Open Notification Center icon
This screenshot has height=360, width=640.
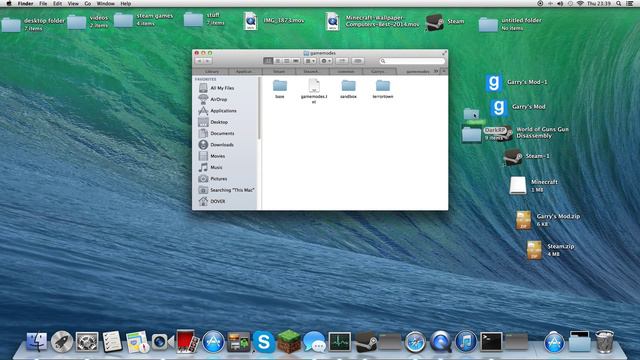pos(630,3)
